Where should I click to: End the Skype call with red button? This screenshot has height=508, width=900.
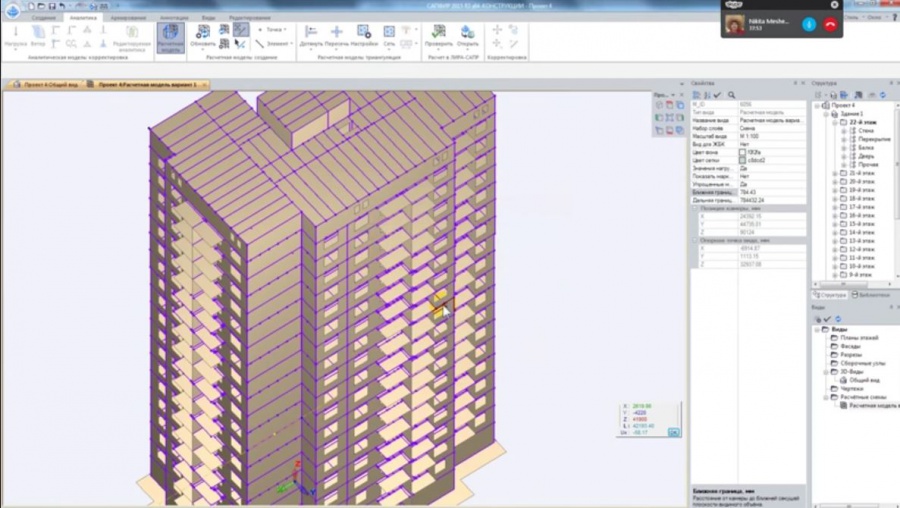click(830, 24)
